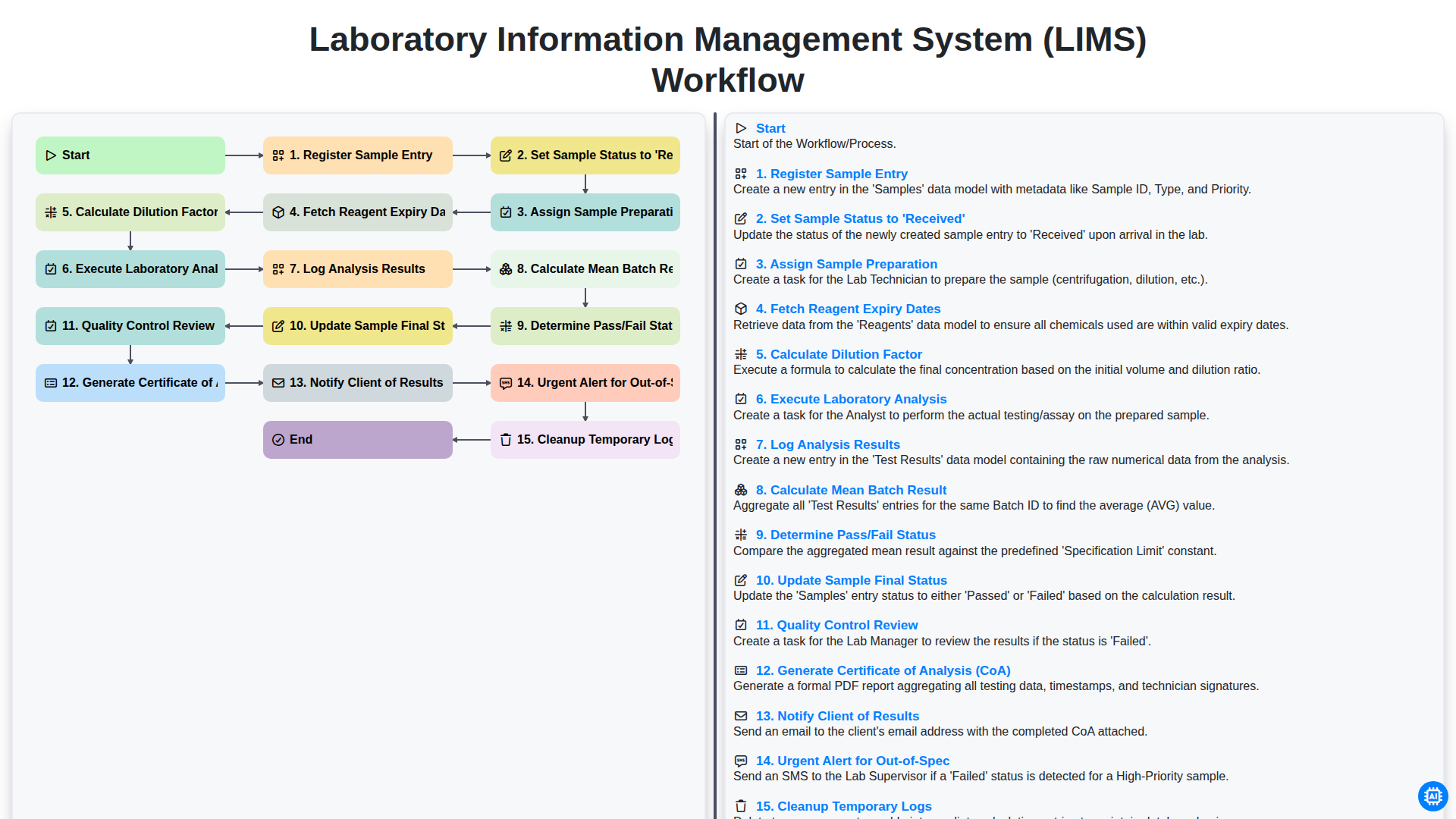Click the task icon in Quality Control Review node
Image resolution: width=1456 pixels, height=819 pixels.
coord(51,326)
